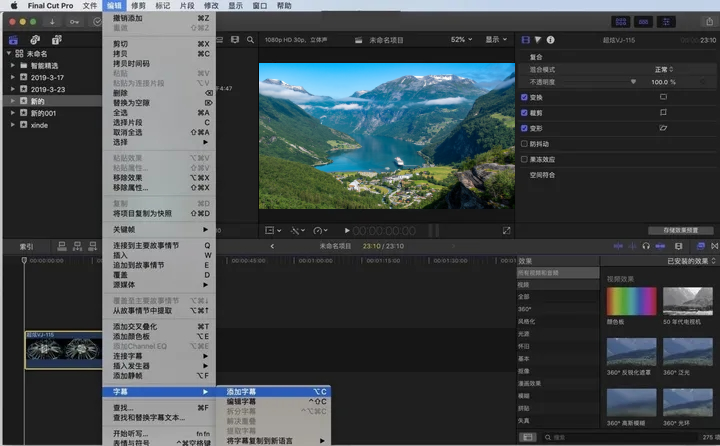Toggle viewer full screen icon
Viewport: 720px width, 446px height.
506,231
